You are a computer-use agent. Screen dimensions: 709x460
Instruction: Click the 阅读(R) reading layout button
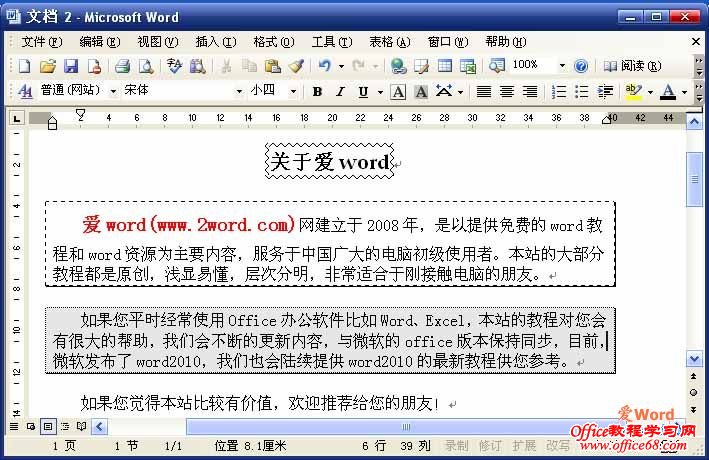click(x=632, y=66)
